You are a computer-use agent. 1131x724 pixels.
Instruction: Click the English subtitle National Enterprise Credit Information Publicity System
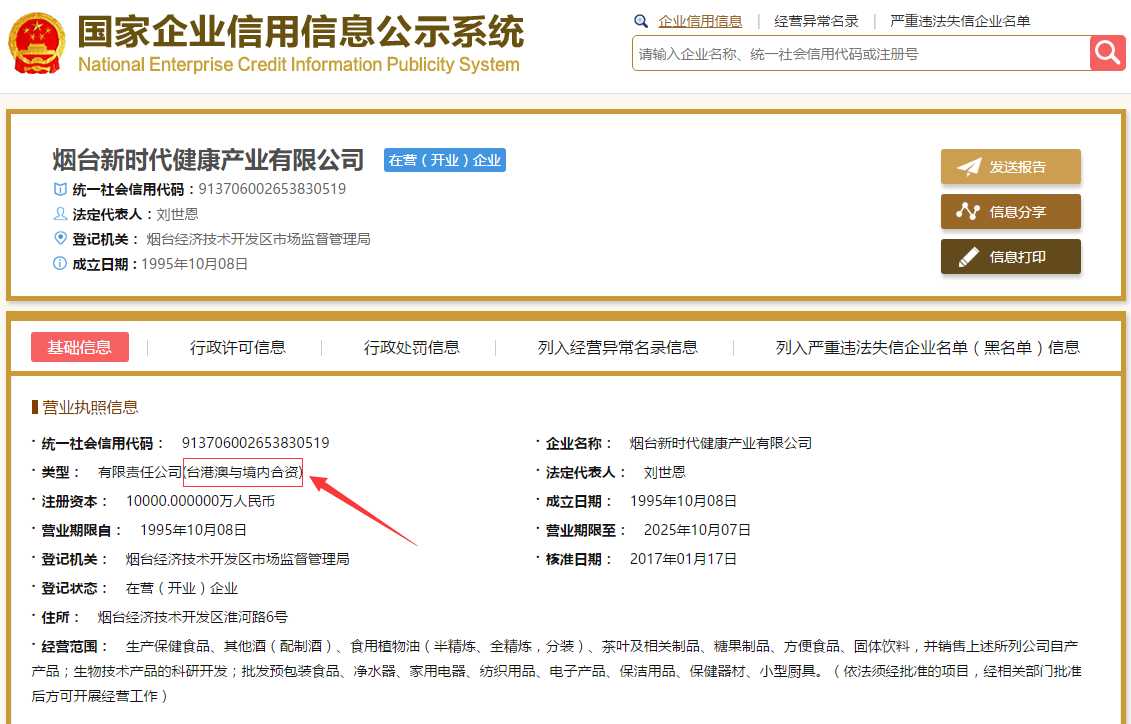(299, 64)
